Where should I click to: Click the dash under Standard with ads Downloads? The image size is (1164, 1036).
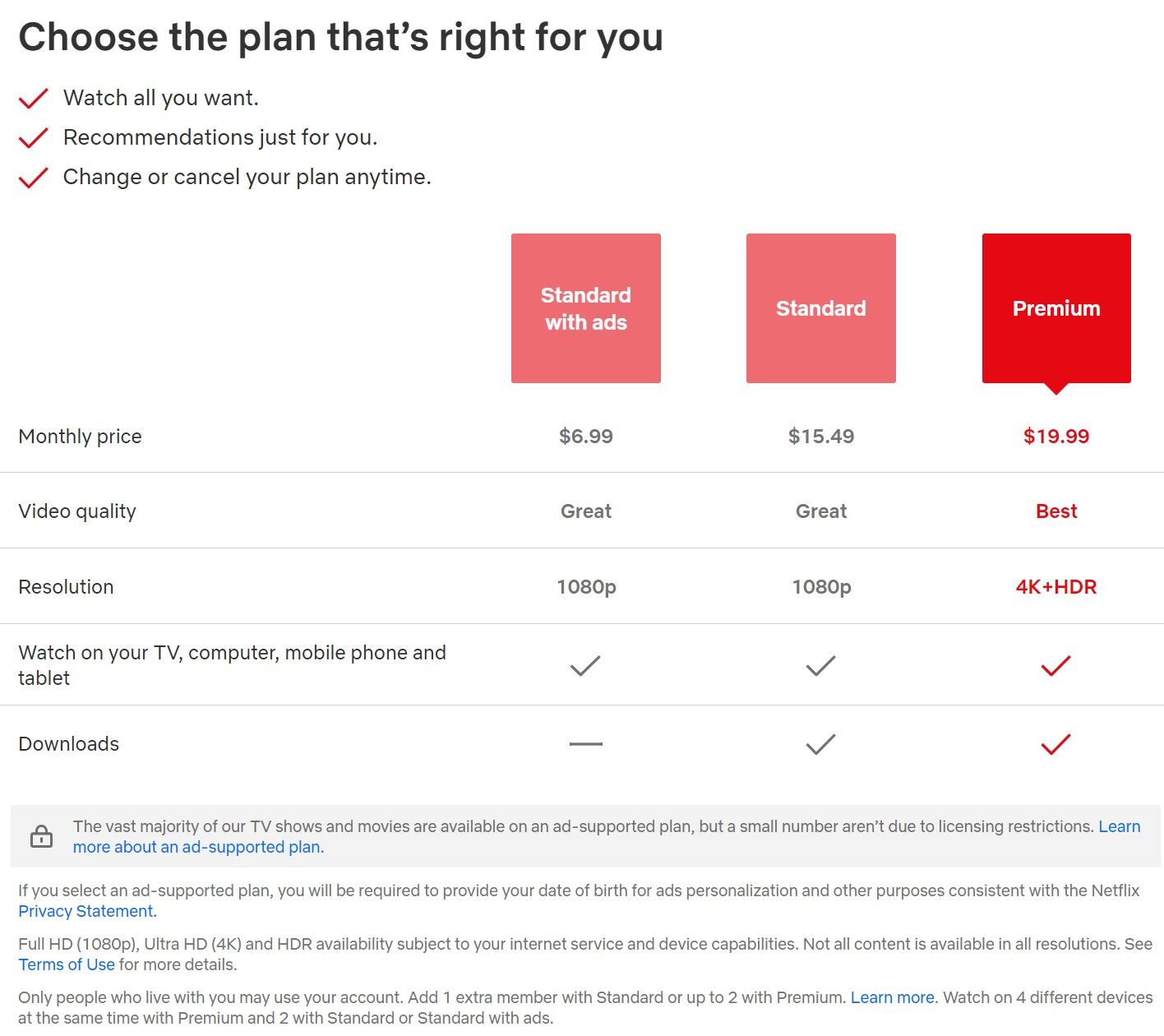click(585, 742)
